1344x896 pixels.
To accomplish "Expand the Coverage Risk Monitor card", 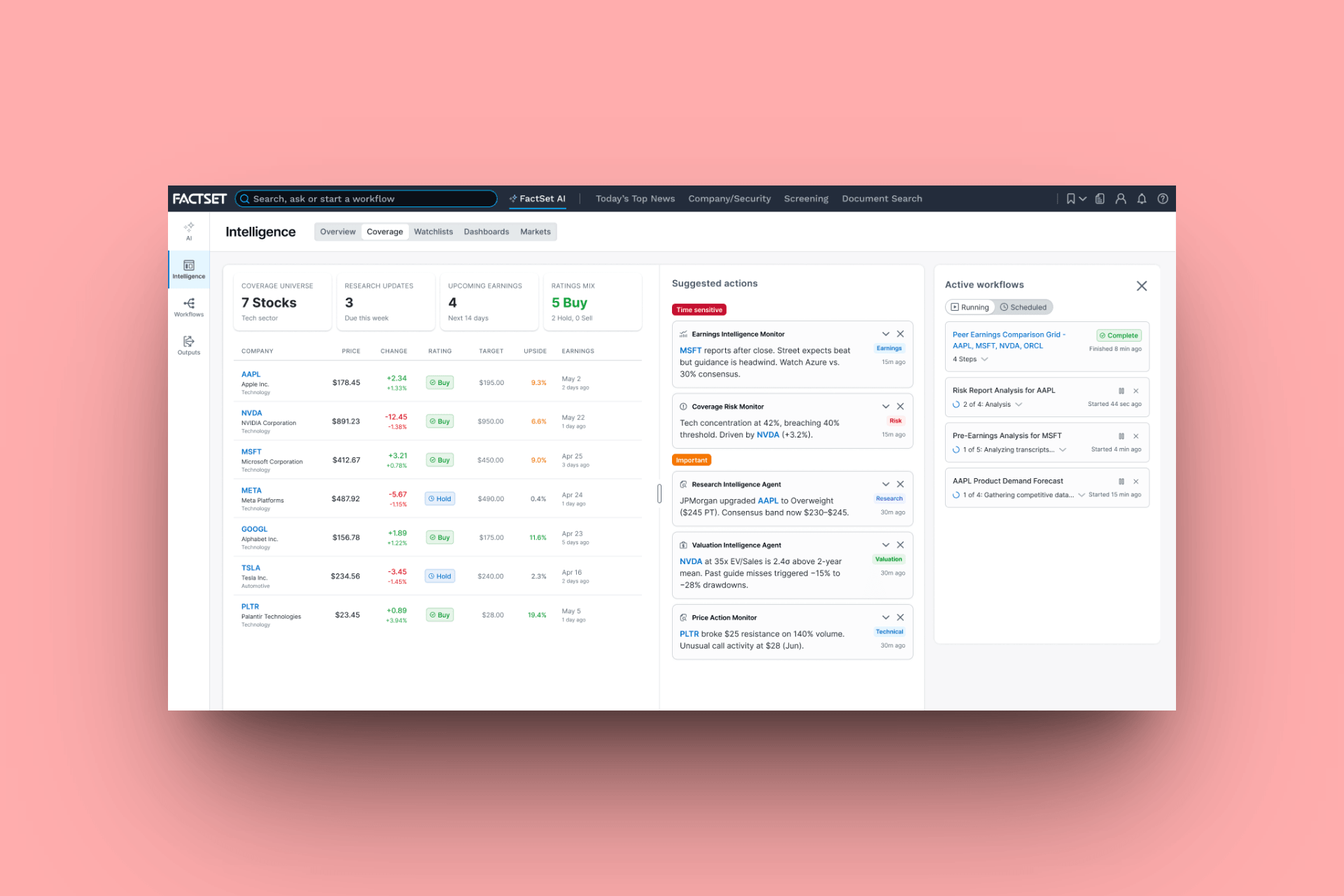I will 885,407.
